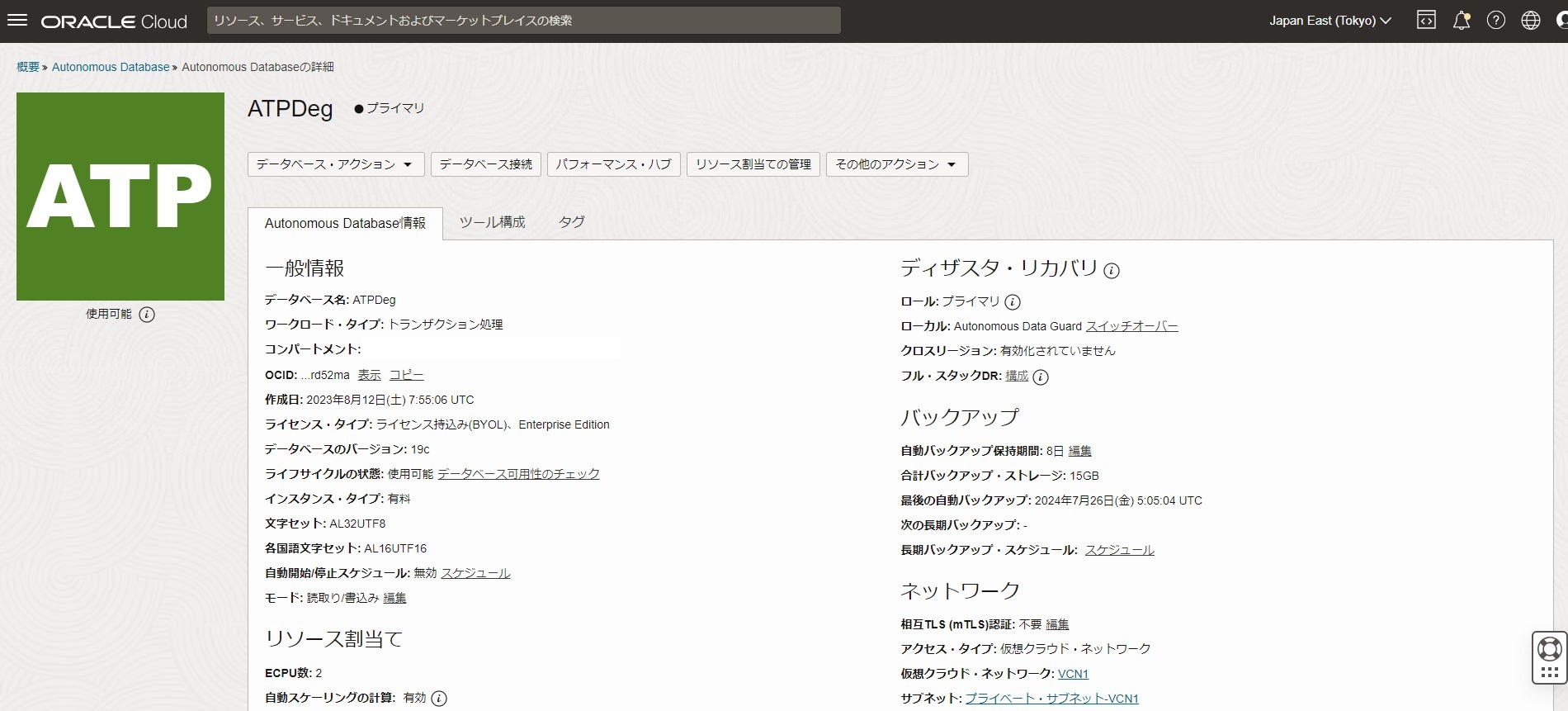Screen dimensions: 1568x711
Task: Expand the データベース・アクション dropdown
Action: pyautogui.click(x=335, y=164)
